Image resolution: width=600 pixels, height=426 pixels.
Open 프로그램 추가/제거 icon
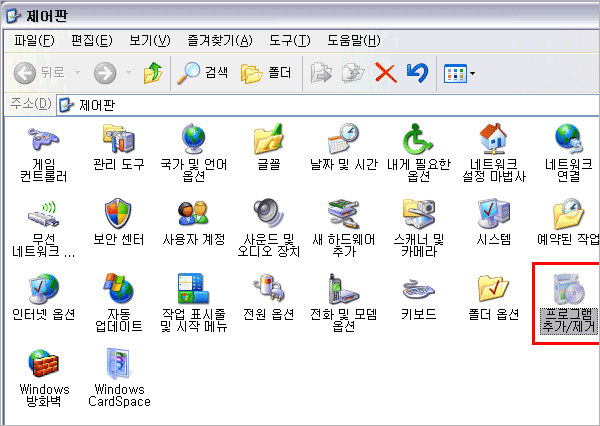point(568,292)
